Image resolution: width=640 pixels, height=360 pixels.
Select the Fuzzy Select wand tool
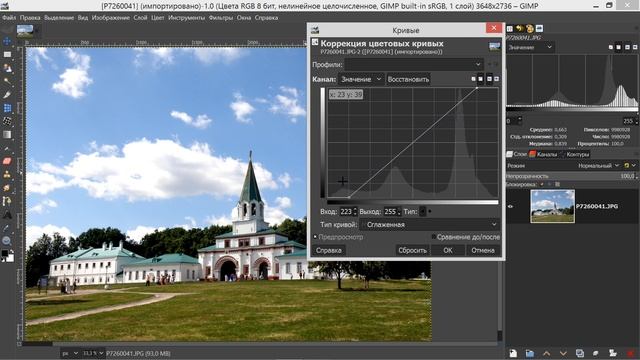7,81
